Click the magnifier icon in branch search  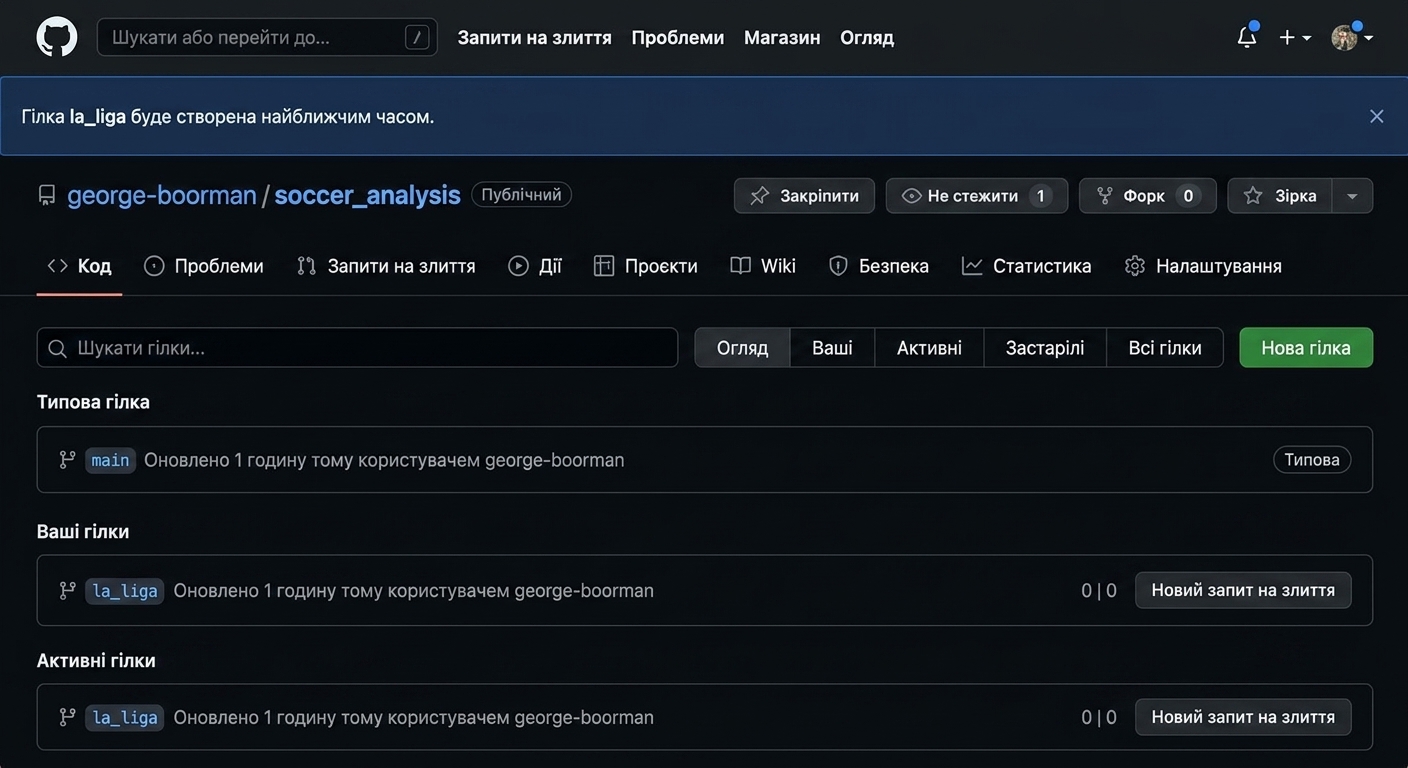58,349
